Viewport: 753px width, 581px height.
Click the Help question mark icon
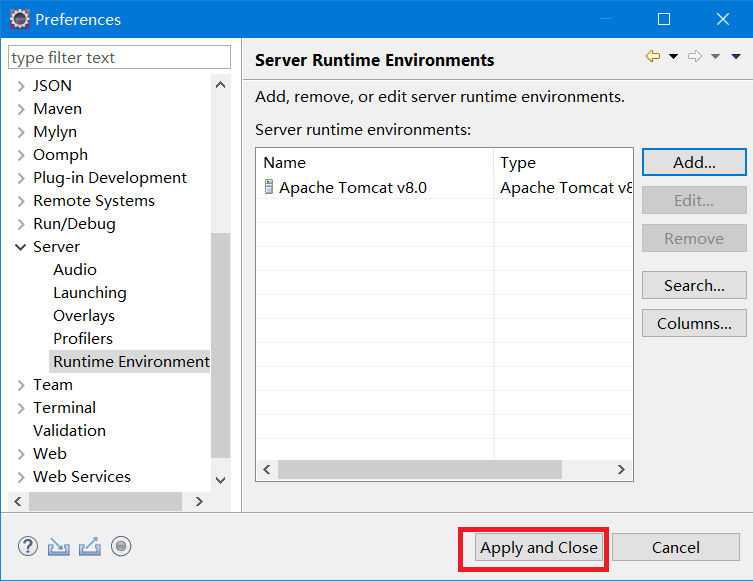click(28, 546)
